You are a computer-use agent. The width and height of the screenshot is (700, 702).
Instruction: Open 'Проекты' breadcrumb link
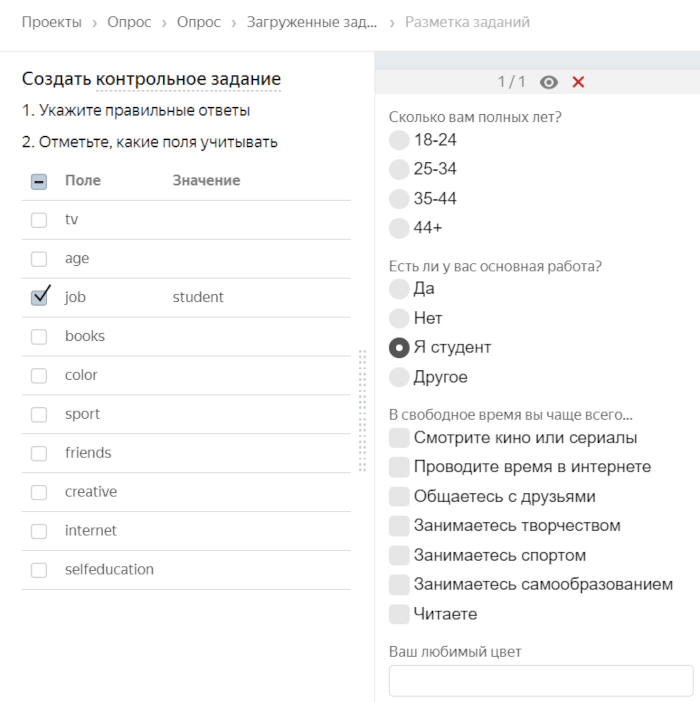click(52, 22)
